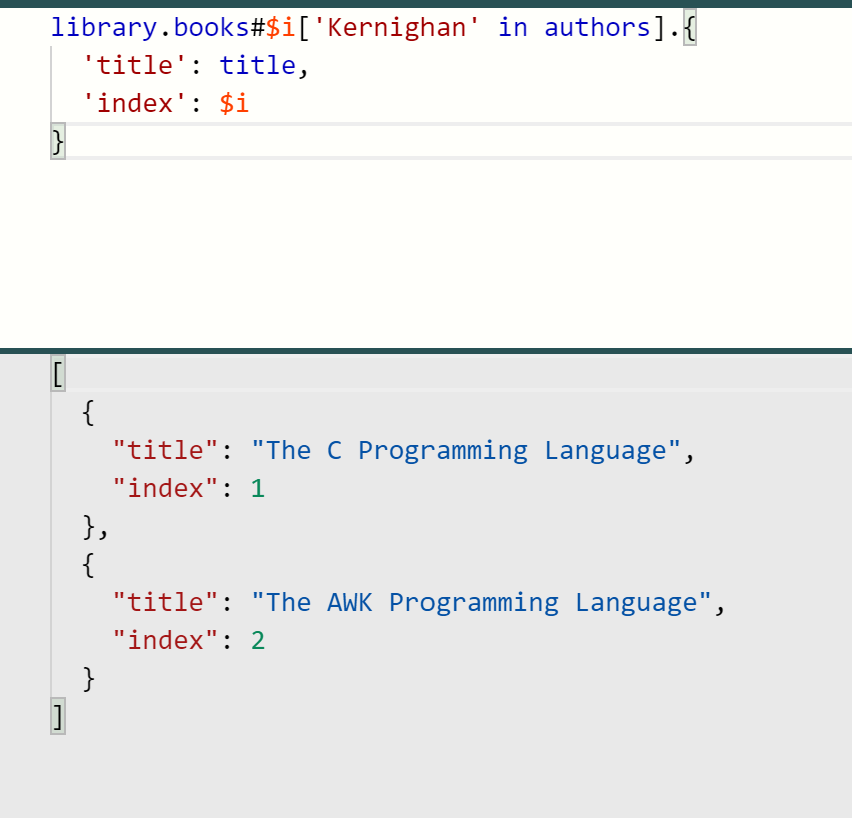
Task: Click 'library' in the query expression
Action: click(x=103, y=27)
